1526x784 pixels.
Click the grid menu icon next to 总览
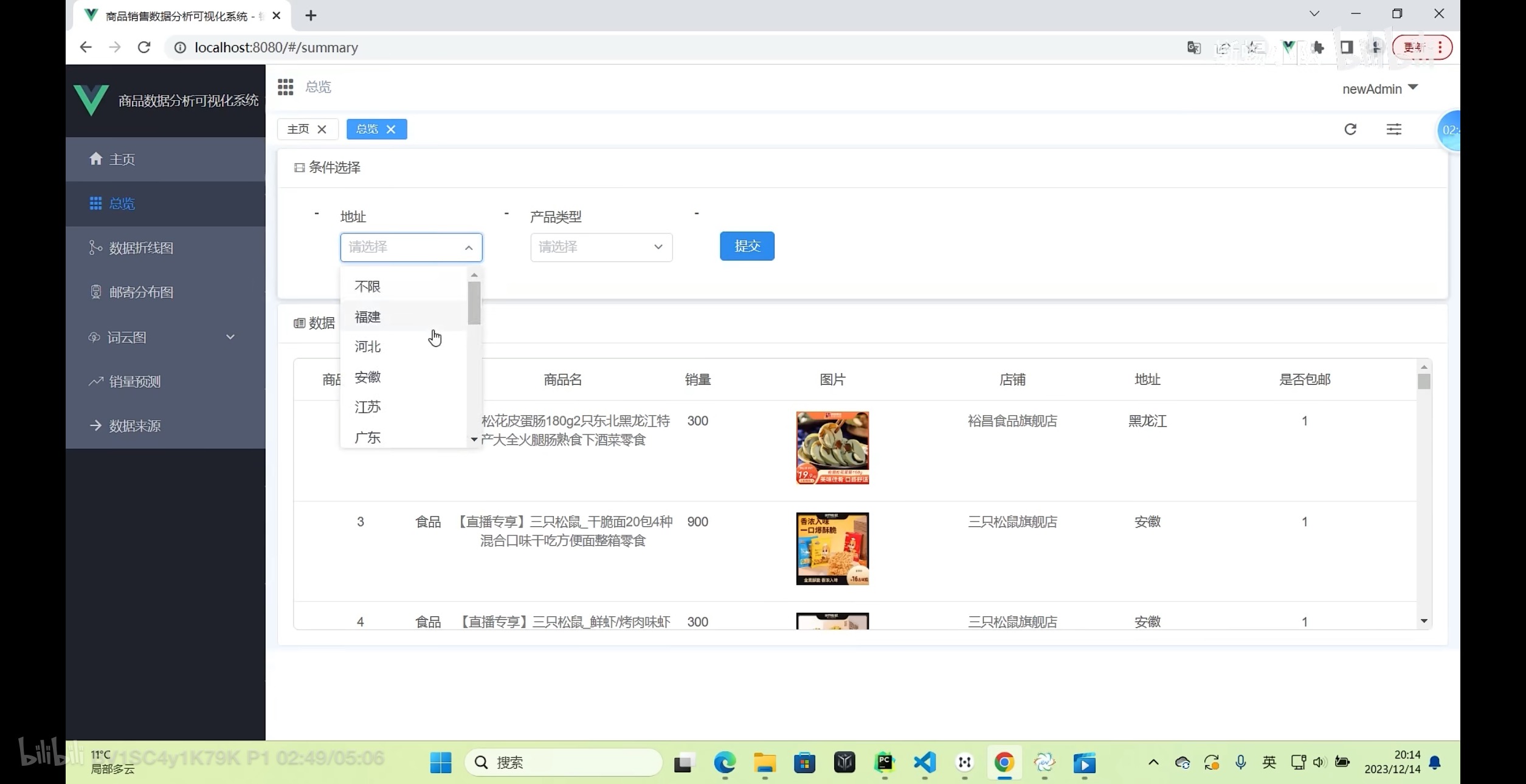[285, 87]
